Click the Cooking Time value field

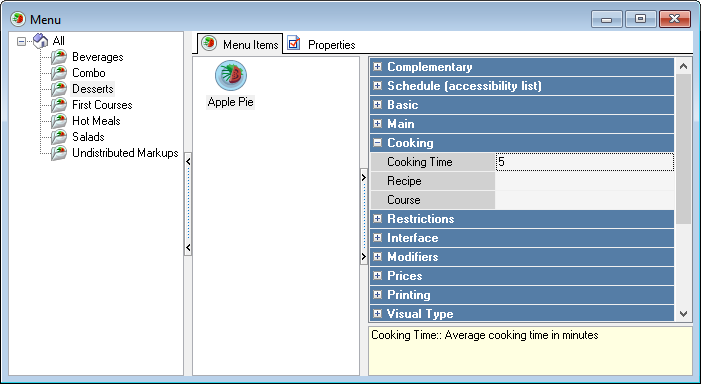click(x=584, y=162)
